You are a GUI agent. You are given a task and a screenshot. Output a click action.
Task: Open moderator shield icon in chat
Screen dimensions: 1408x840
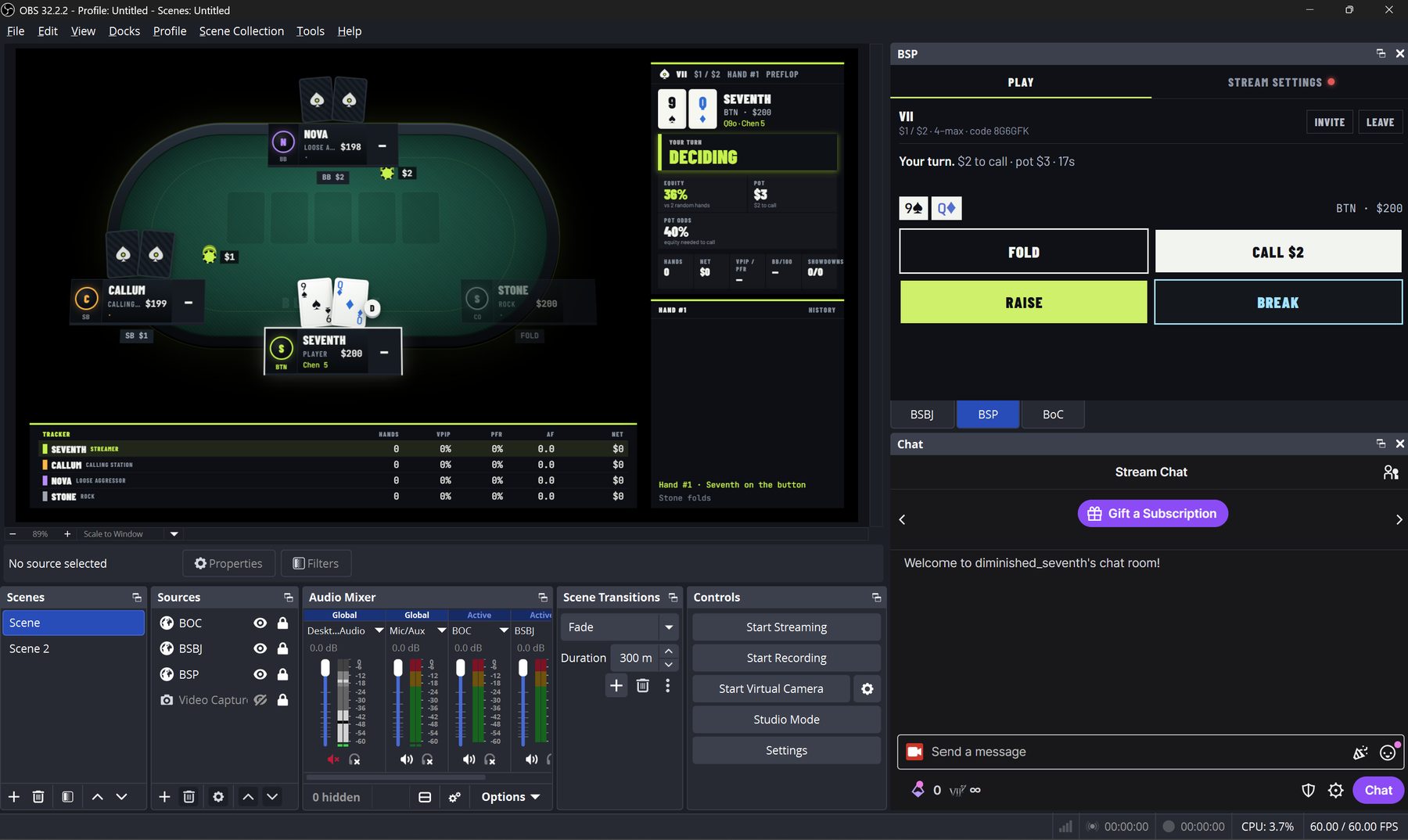tap(1308, 791)
